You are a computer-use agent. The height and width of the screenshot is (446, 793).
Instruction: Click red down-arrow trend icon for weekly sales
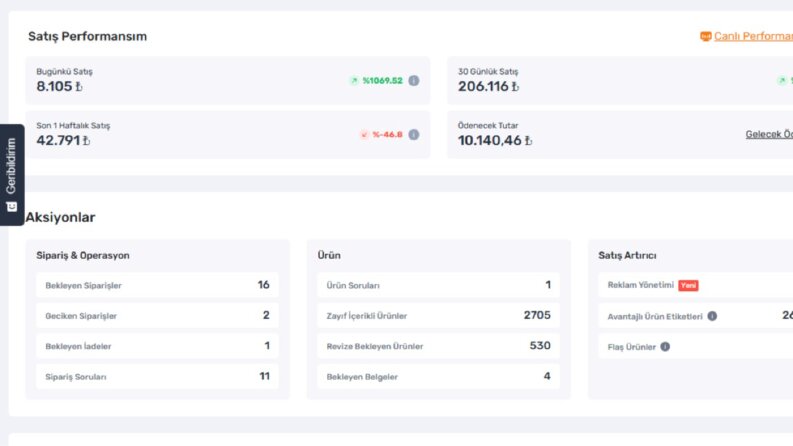[364, 135]
